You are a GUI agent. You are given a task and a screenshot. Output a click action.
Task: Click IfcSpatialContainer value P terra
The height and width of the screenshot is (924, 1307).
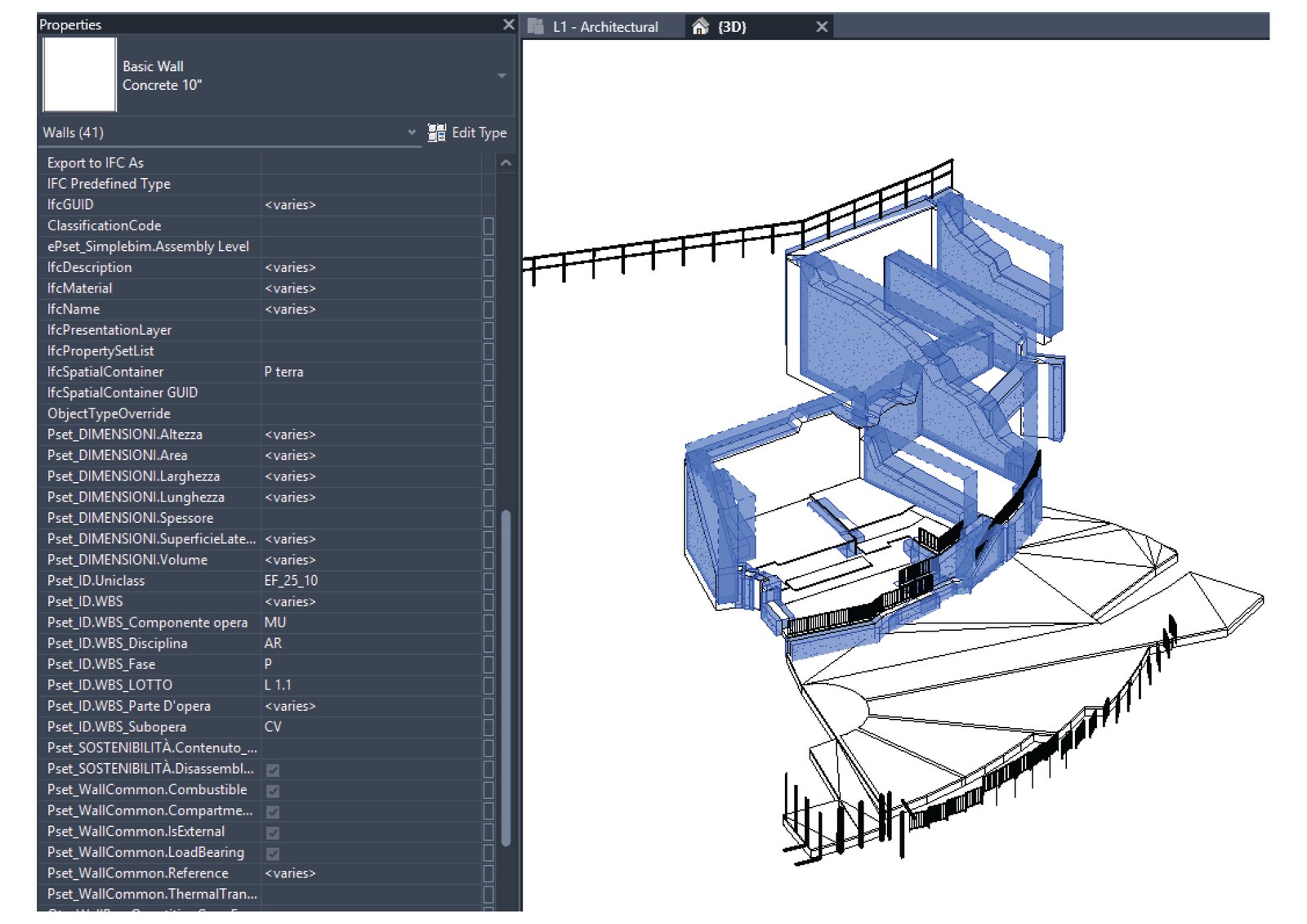pos(283,372)
